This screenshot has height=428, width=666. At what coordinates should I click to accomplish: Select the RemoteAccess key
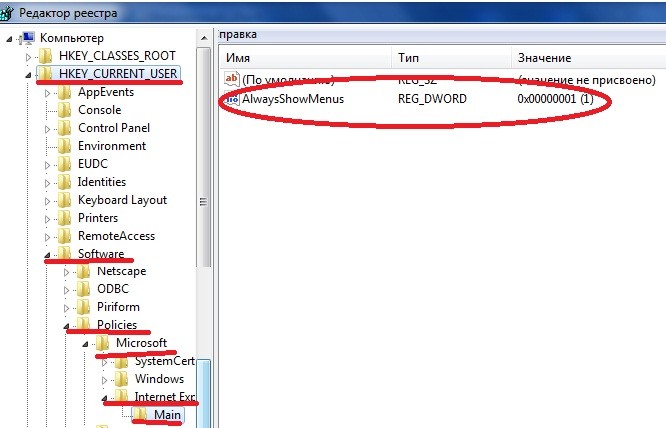116,236
